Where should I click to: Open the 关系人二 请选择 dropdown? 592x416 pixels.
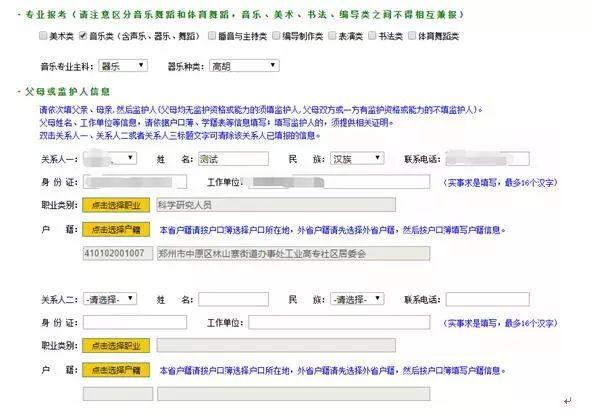click(x=110, y=299)
